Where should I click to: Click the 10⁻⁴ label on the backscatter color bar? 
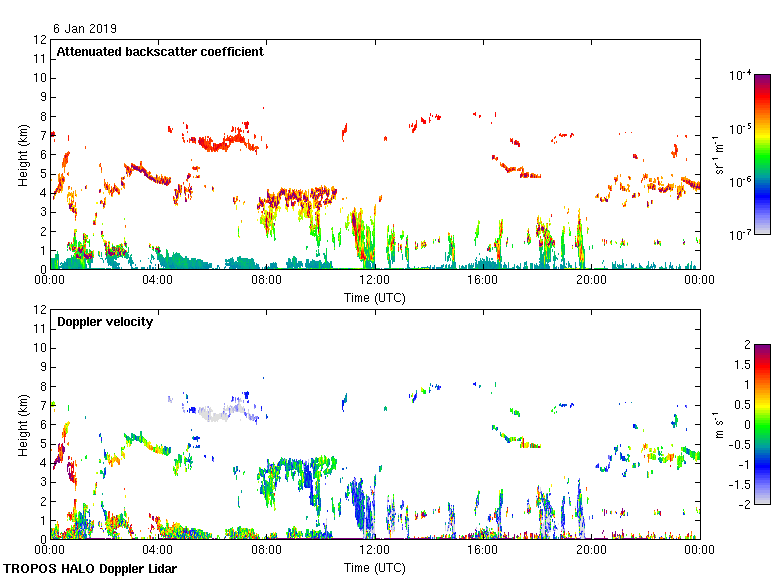740,76
